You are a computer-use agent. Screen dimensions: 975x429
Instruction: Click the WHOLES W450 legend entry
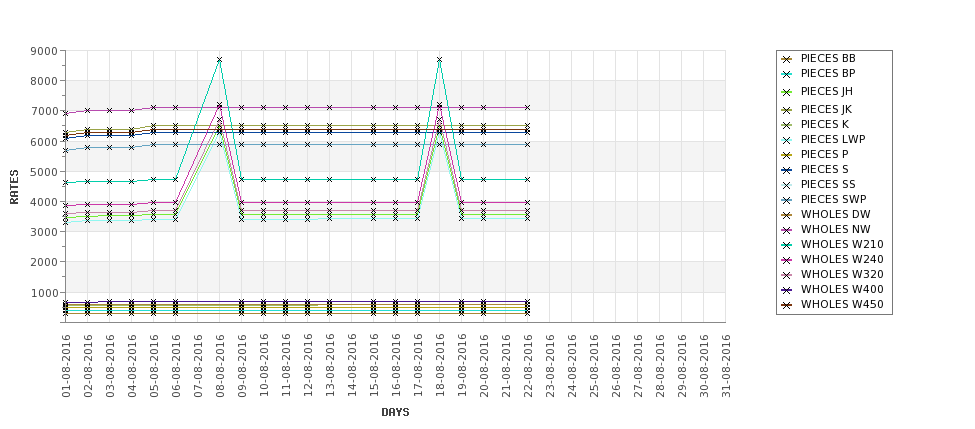point(832,305)
